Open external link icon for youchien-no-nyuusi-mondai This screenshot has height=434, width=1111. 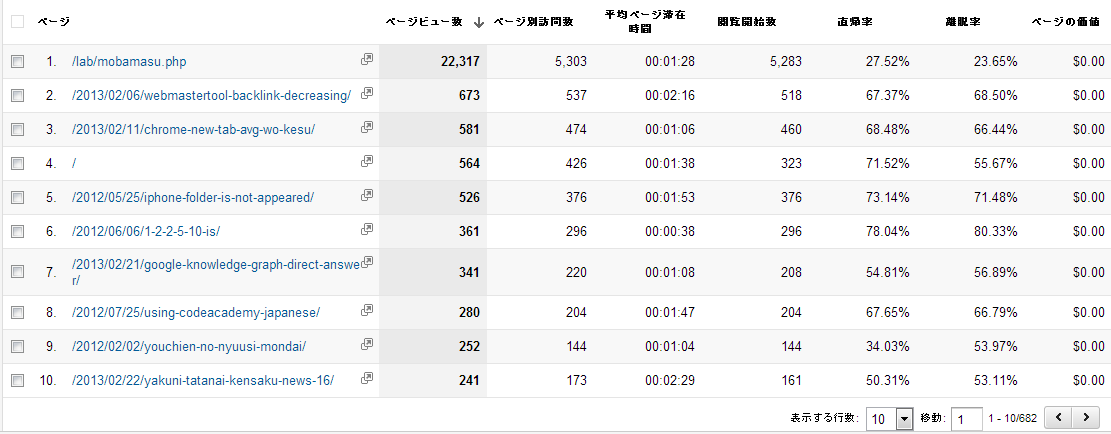pyautogui.click(x=367, y=346)
